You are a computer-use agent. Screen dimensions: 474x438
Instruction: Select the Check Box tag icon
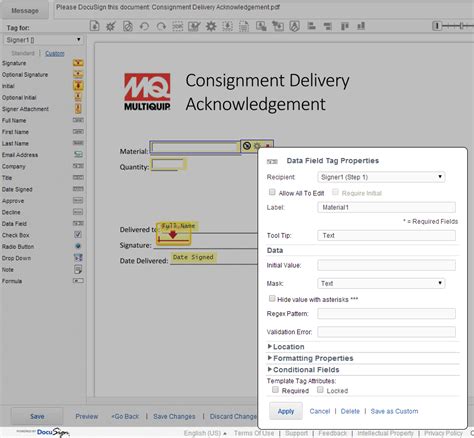(x=78, y=234)
